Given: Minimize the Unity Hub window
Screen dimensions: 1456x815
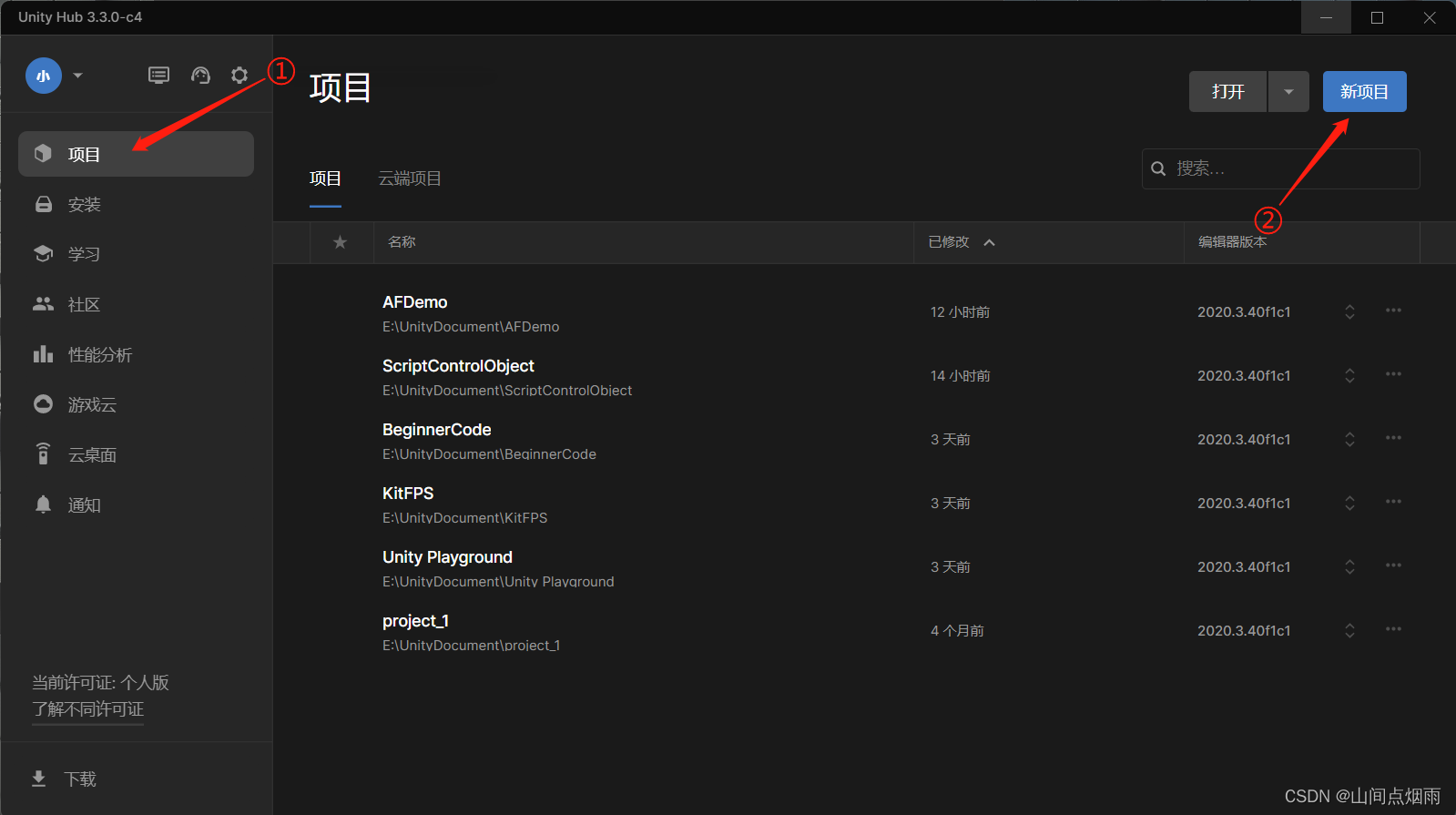Looking at the screenshot, I should click(1326, 17).
